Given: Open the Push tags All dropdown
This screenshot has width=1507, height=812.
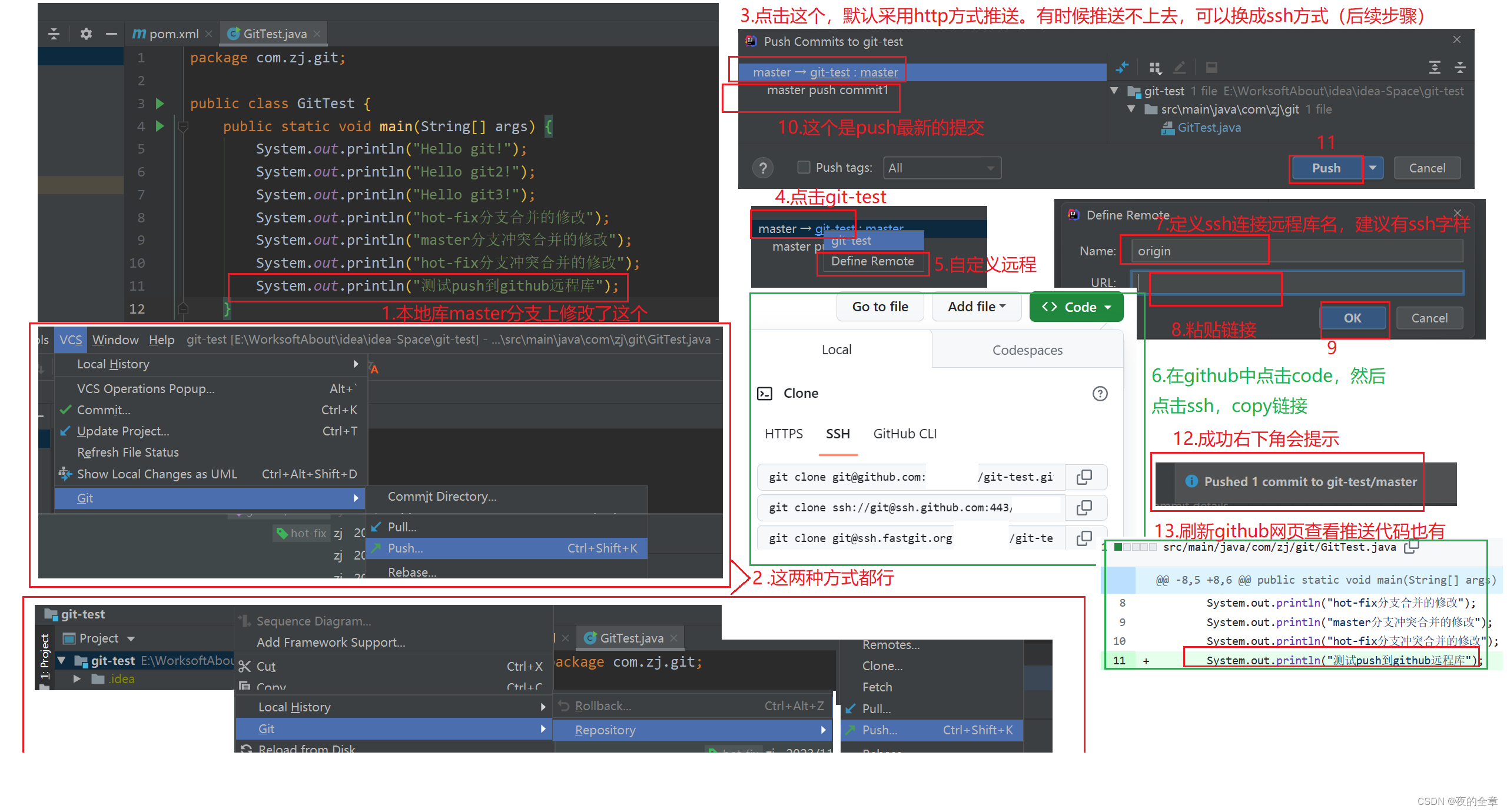Looking at the screenshot, I should pos(942,168).
